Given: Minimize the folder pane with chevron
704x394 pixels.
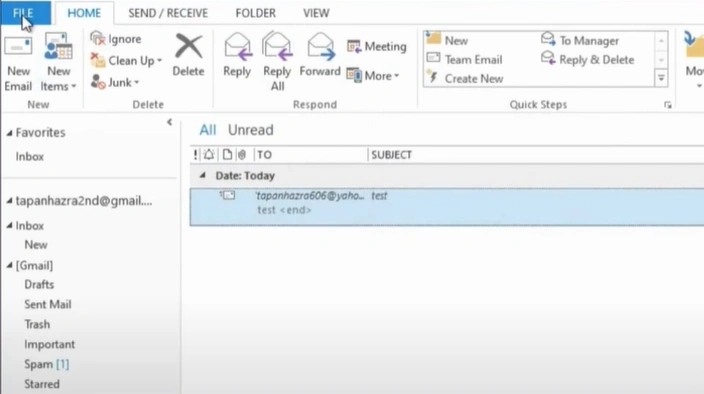Looking at the screenshot, I should click(x=169, y=122).
